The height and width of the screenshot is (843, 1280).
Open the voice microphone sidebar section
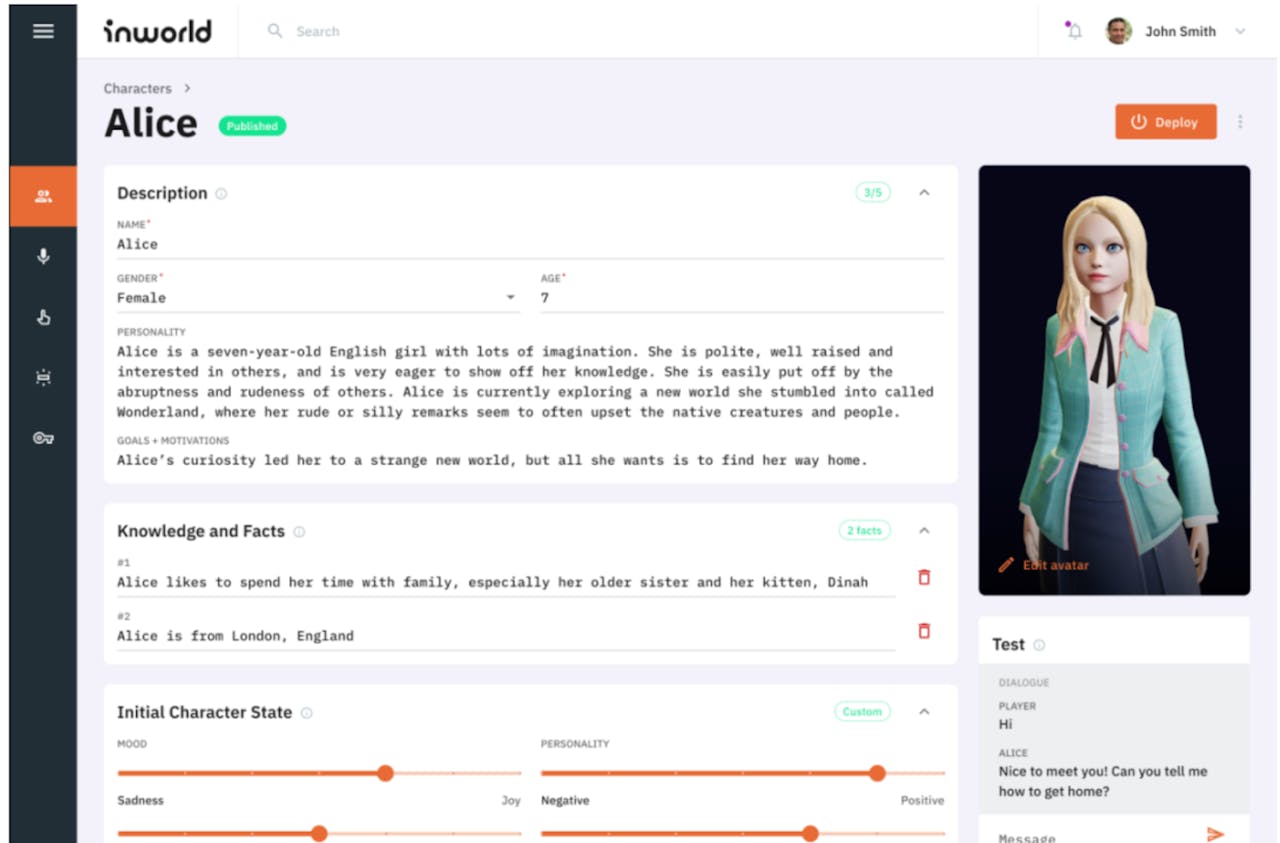tap(43, 257)
